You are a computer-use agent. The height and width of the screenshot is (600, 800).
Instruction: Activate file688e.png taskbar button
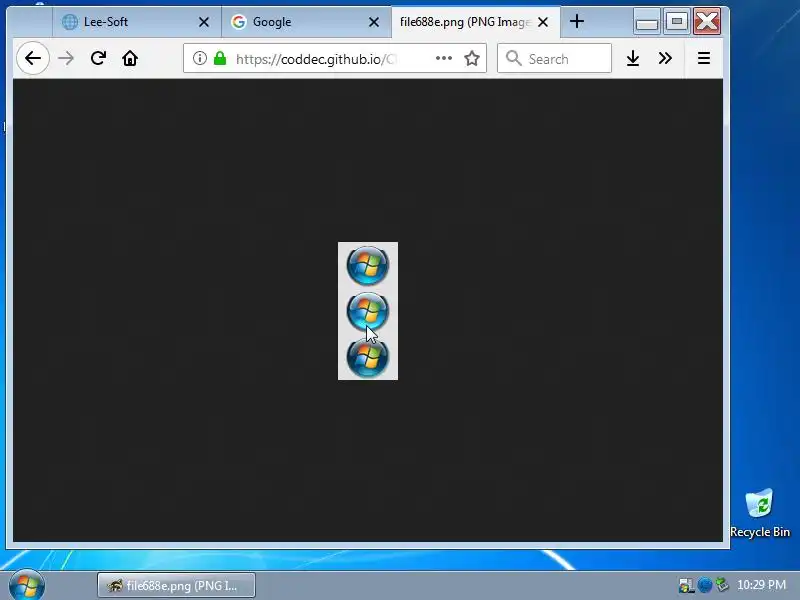[177, 585]
